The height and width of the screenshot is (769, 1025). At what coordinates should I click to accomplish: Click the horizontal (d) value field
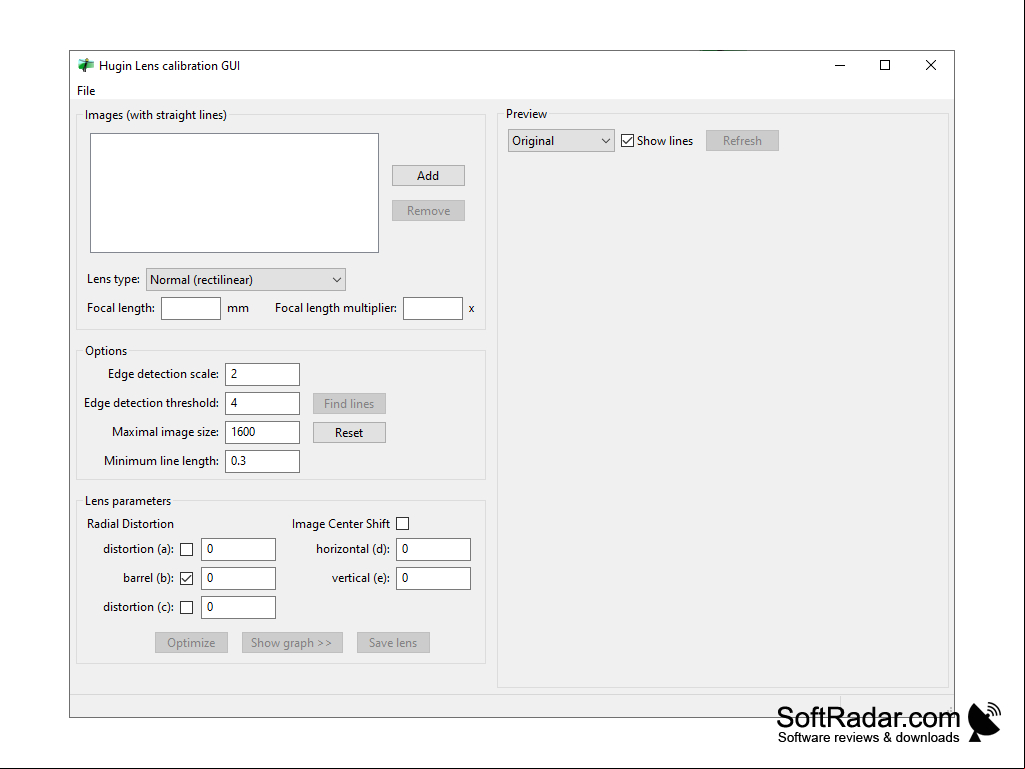coord(433,549)
